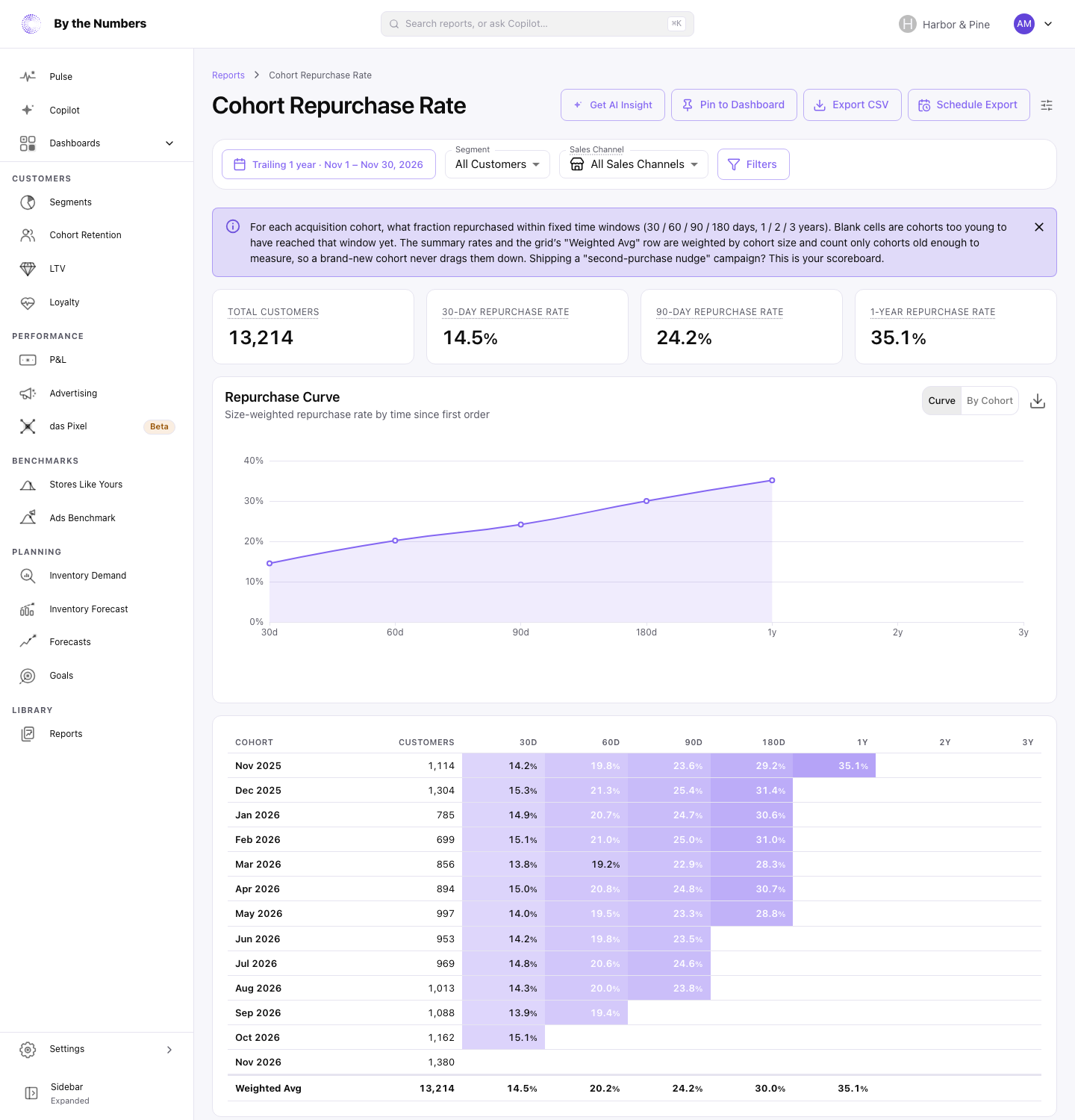Pin report to Dashboard
This screenshot has height=1120, width=1075.
click(734, 105)
